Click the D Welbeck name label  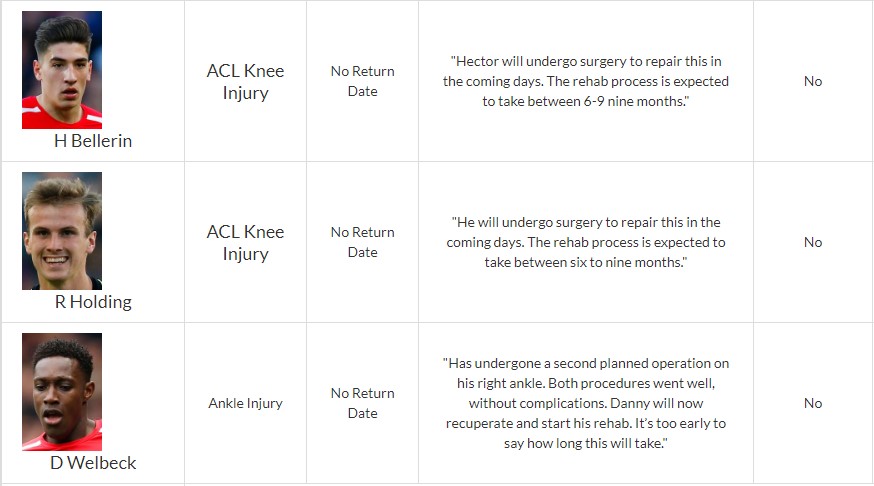(93, 463)
